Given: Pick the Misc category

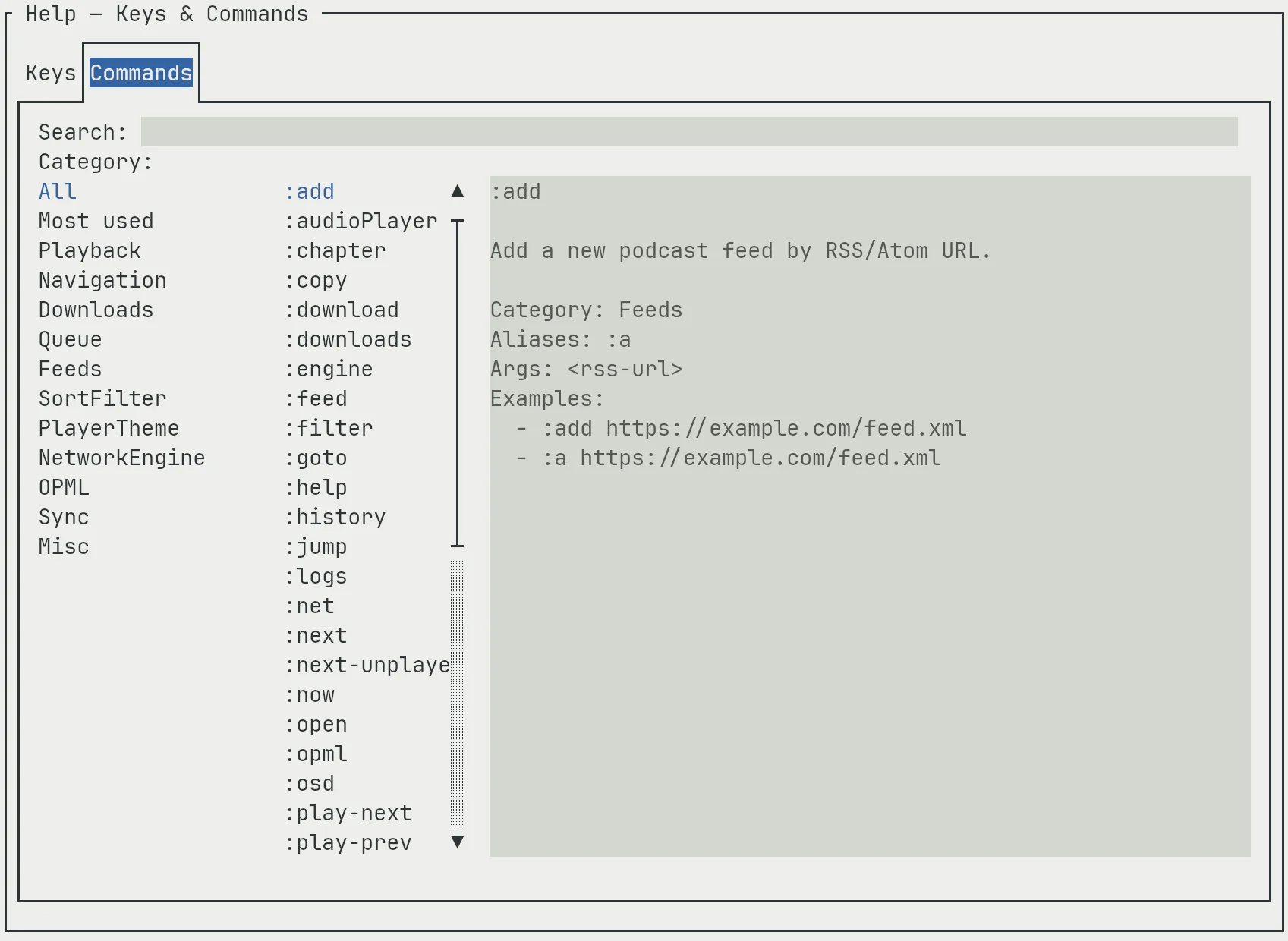Looking at the screenshot, I should coord(64,546).
